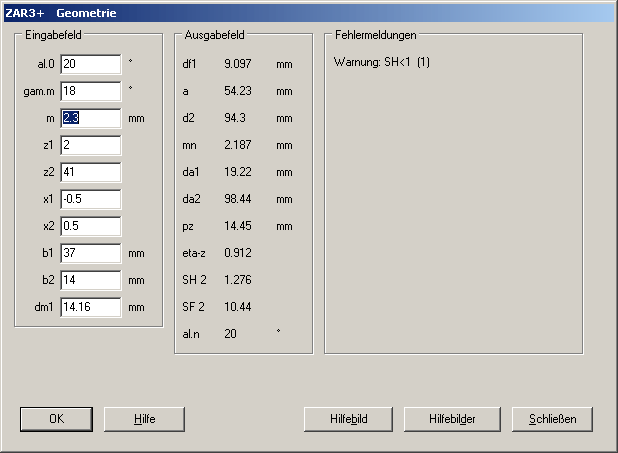Open the Hilfebilder button
The image size is (618, 453).
[452, 418]
